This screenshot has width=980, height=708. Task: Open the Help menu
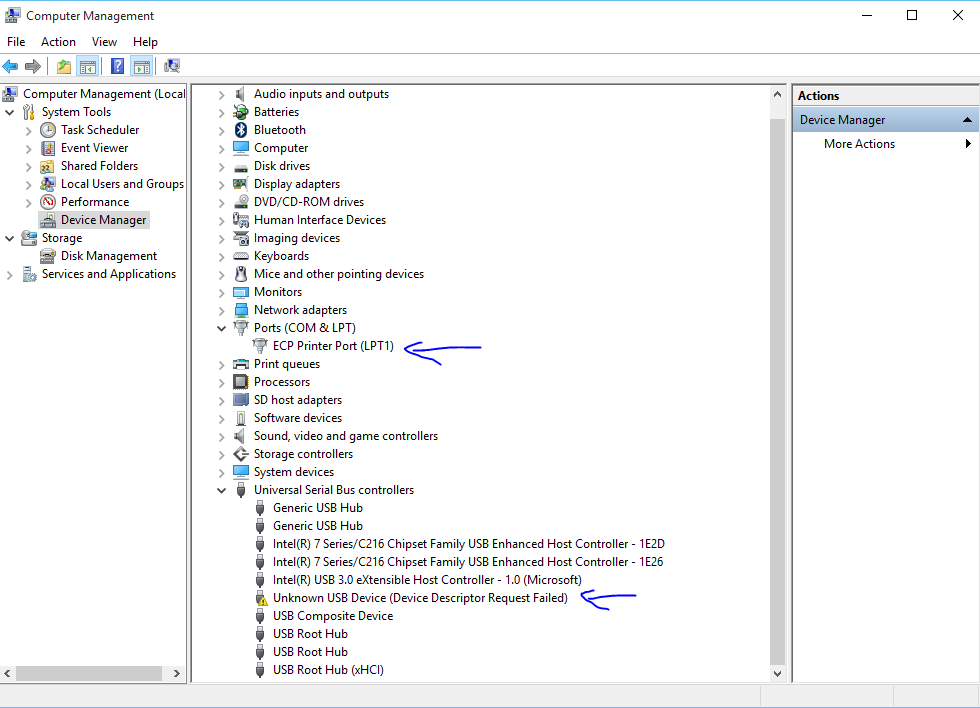pos(145,42)
